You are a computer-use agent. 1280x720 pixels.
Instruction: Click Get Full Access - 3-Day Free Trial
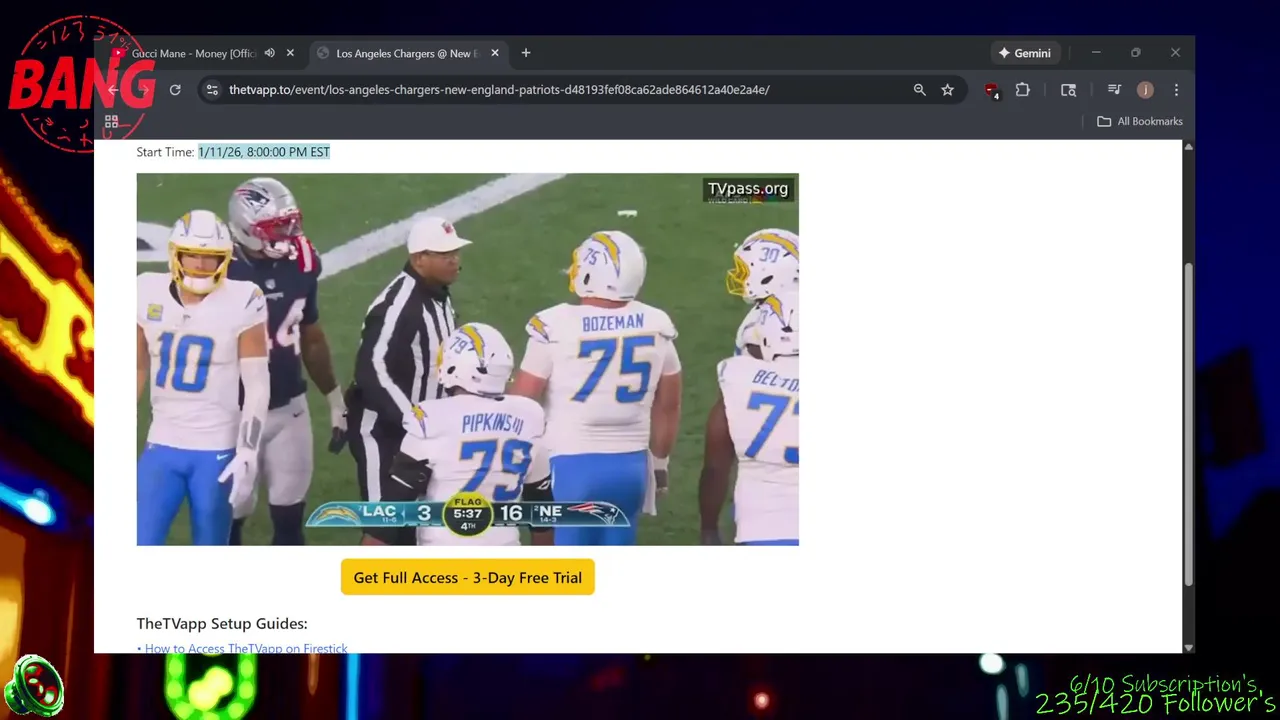468,577
